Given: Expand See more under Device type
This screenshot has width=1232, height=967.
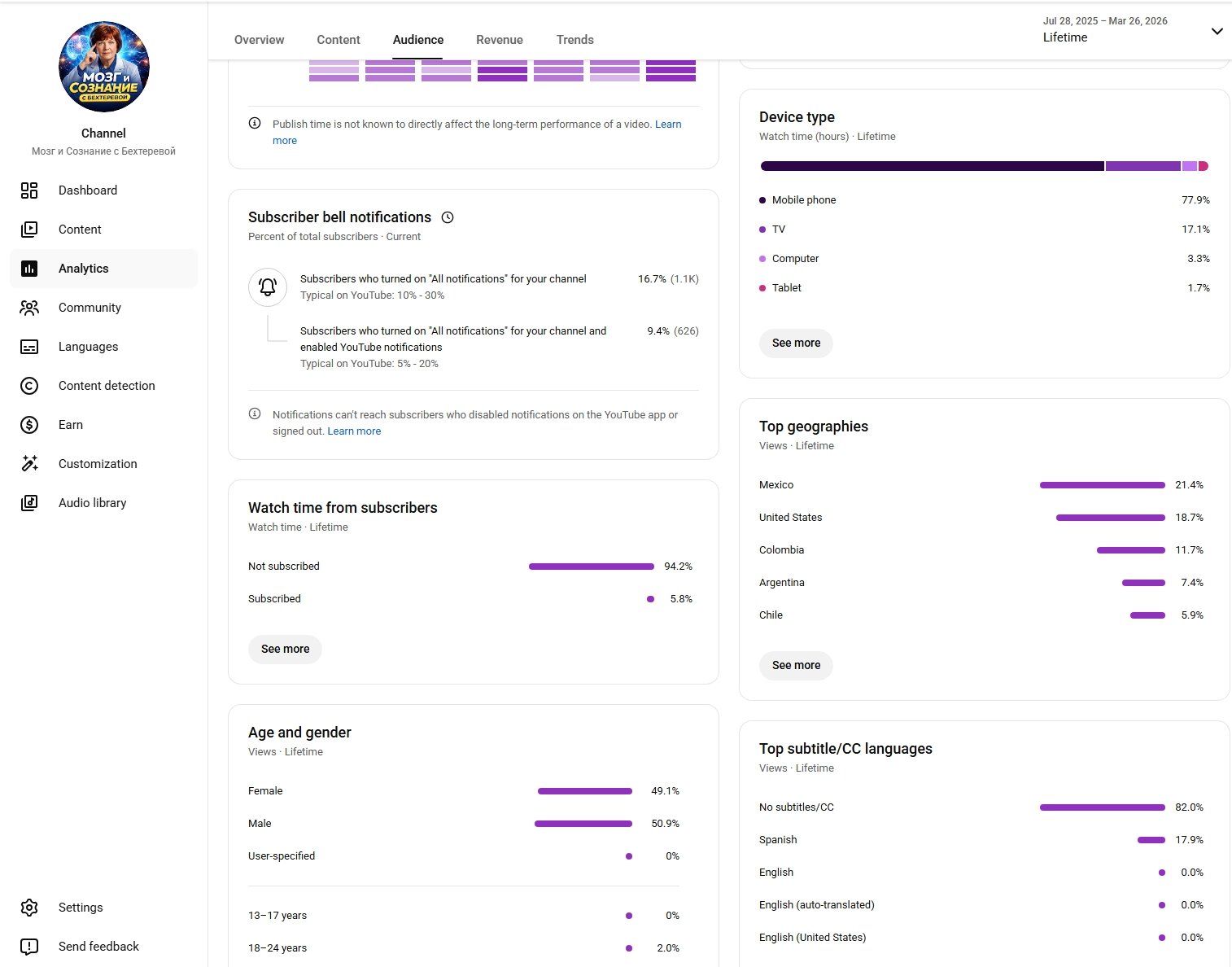Looking at the screenshot, I should (796, 343).
